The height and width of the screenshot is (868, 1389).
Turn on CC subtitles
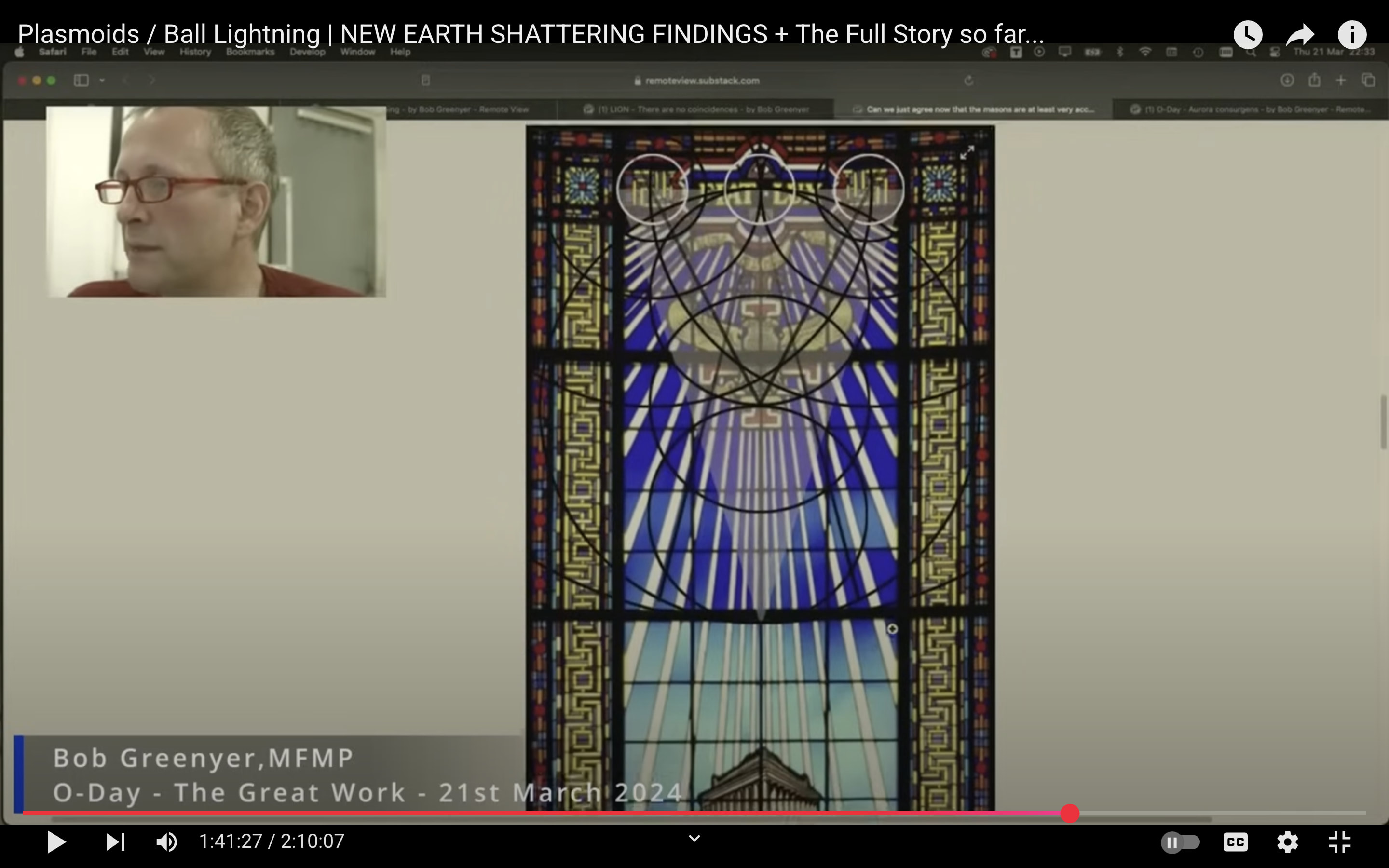pyautogui.click(x=1235, y=842)
